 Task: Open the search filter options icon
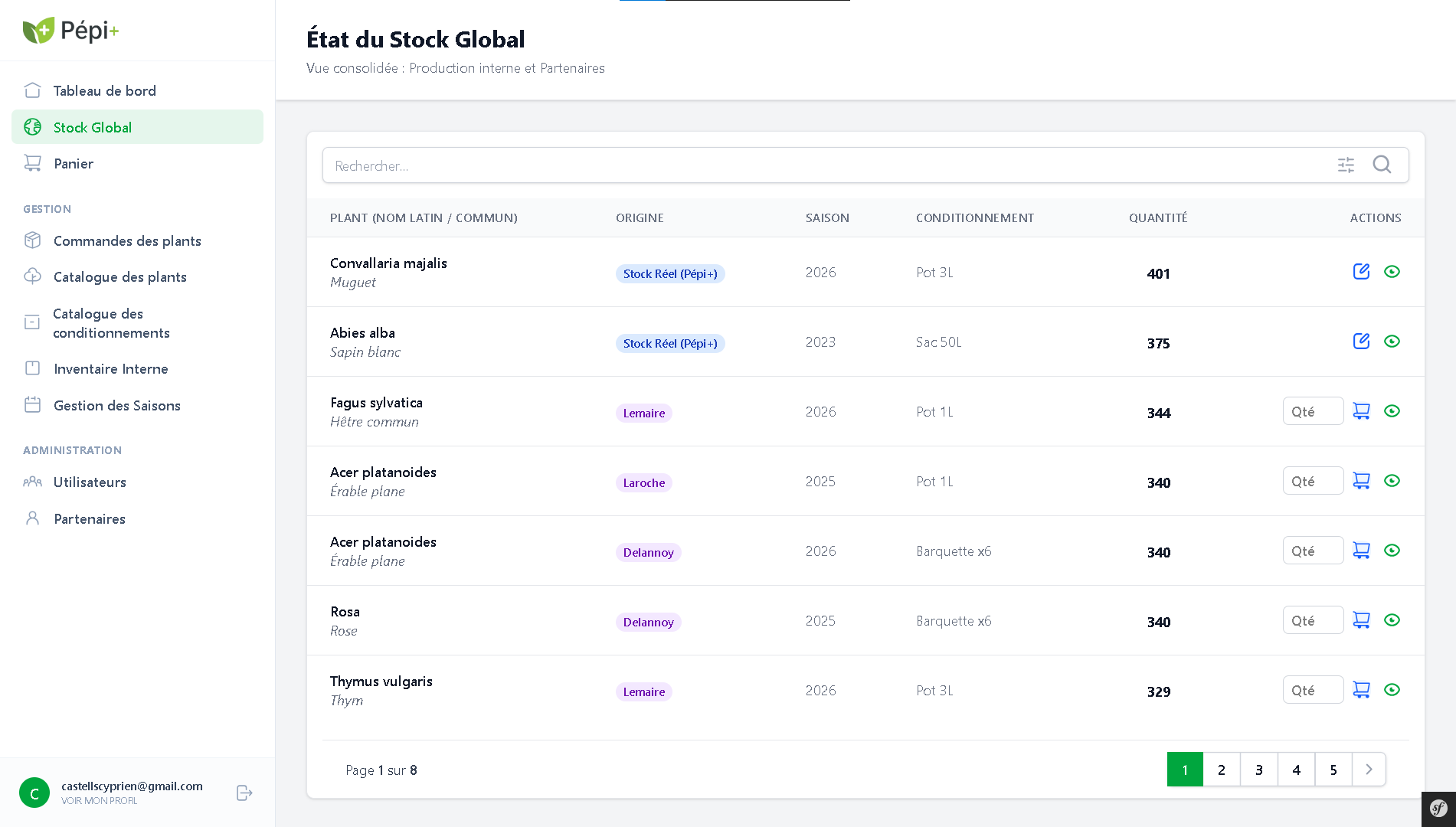(x=1346, y=165)
